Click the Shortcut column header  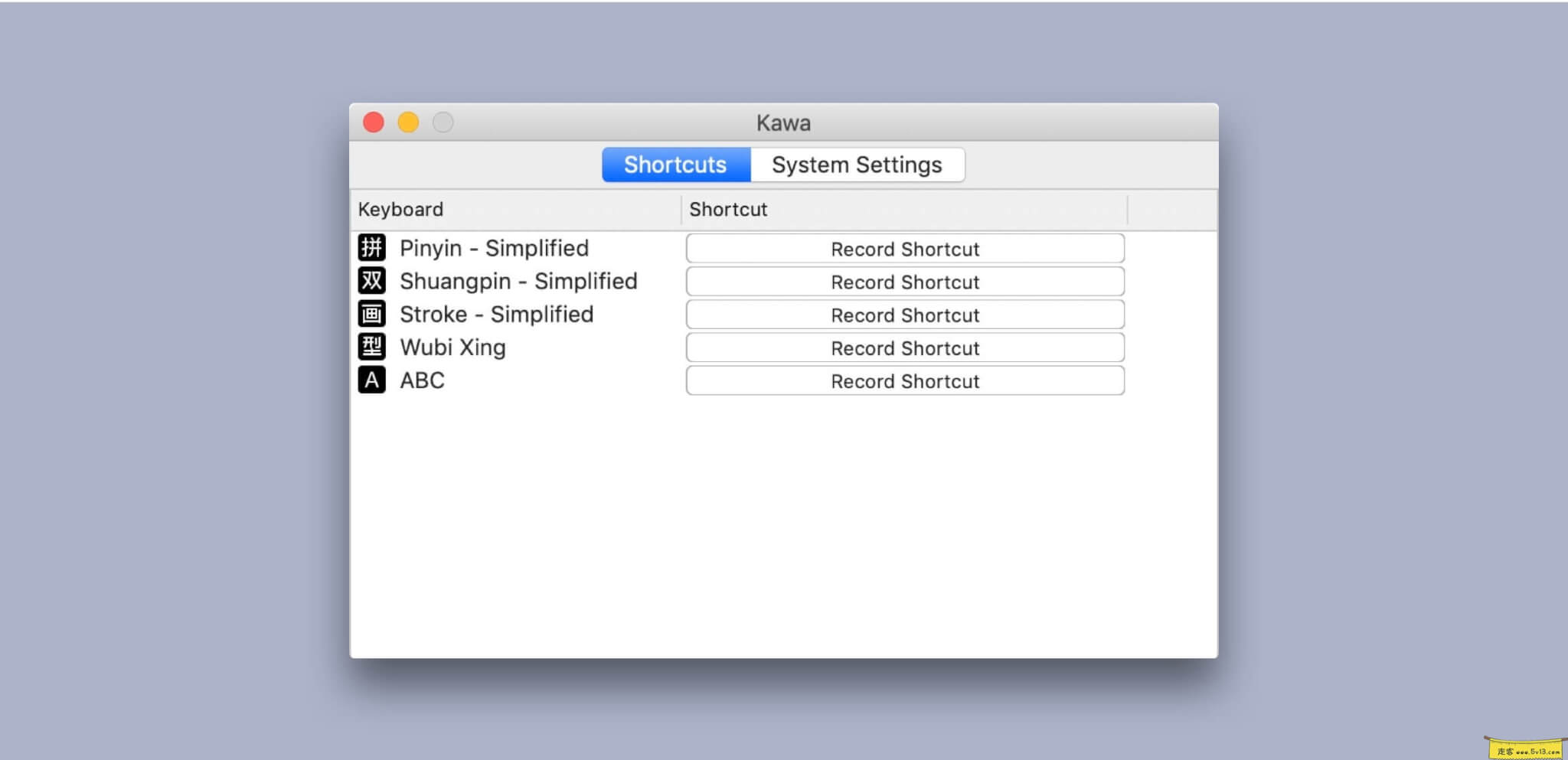click(x=728, y=210)
